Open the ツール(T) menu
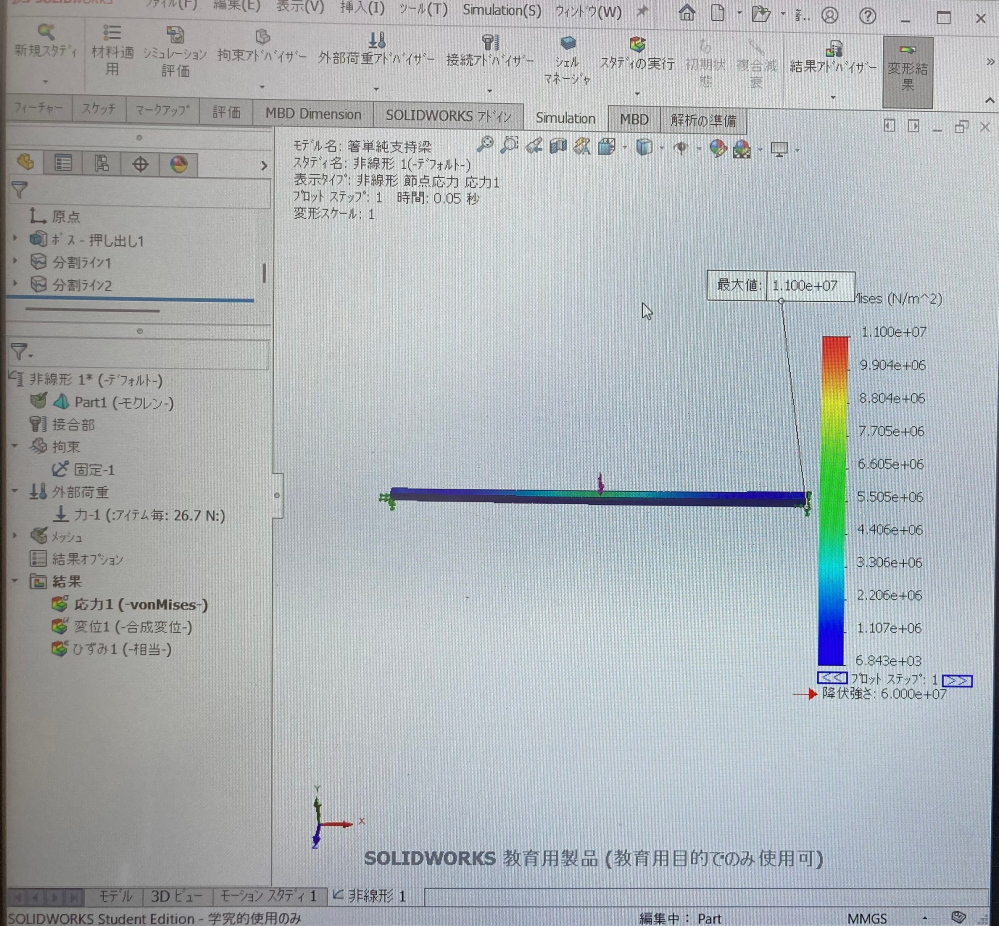Viewport: 999px width, 926px height. [x=423, y=9]
